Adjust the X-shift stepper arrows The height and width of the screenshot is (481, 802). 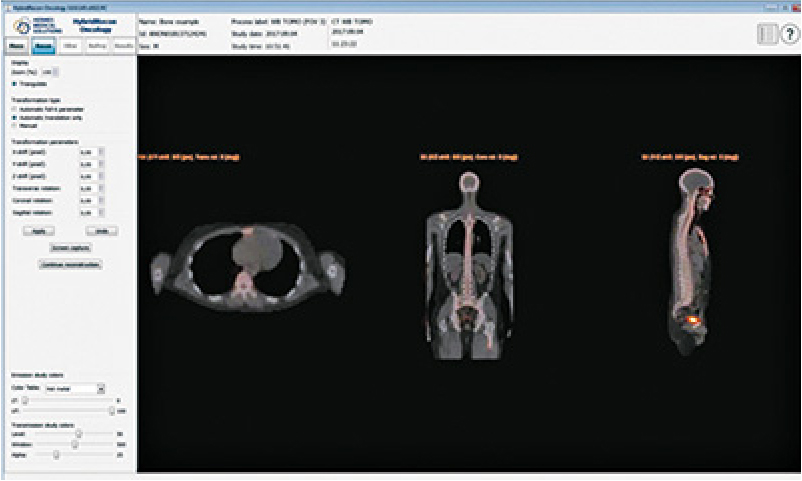[x=101, y=152]
